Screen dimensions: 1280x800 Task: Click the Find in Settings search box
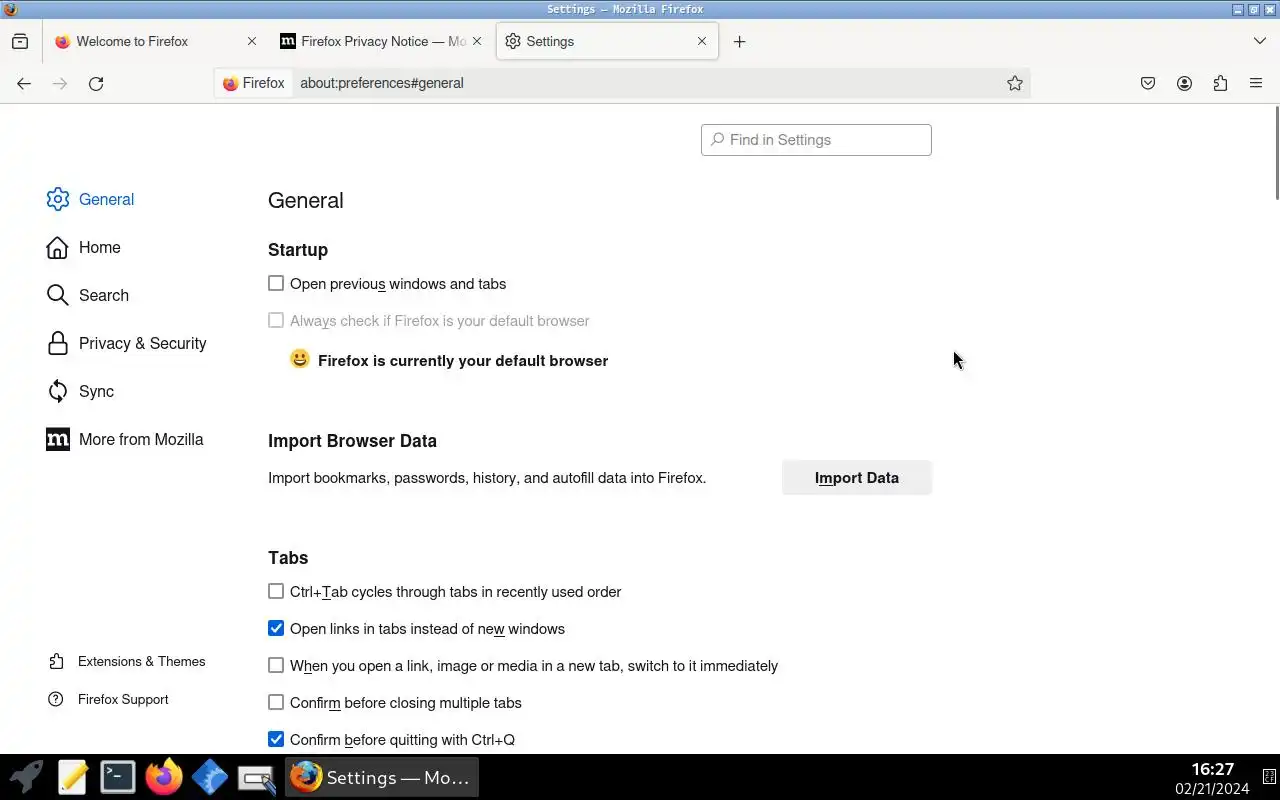(816, 140)
